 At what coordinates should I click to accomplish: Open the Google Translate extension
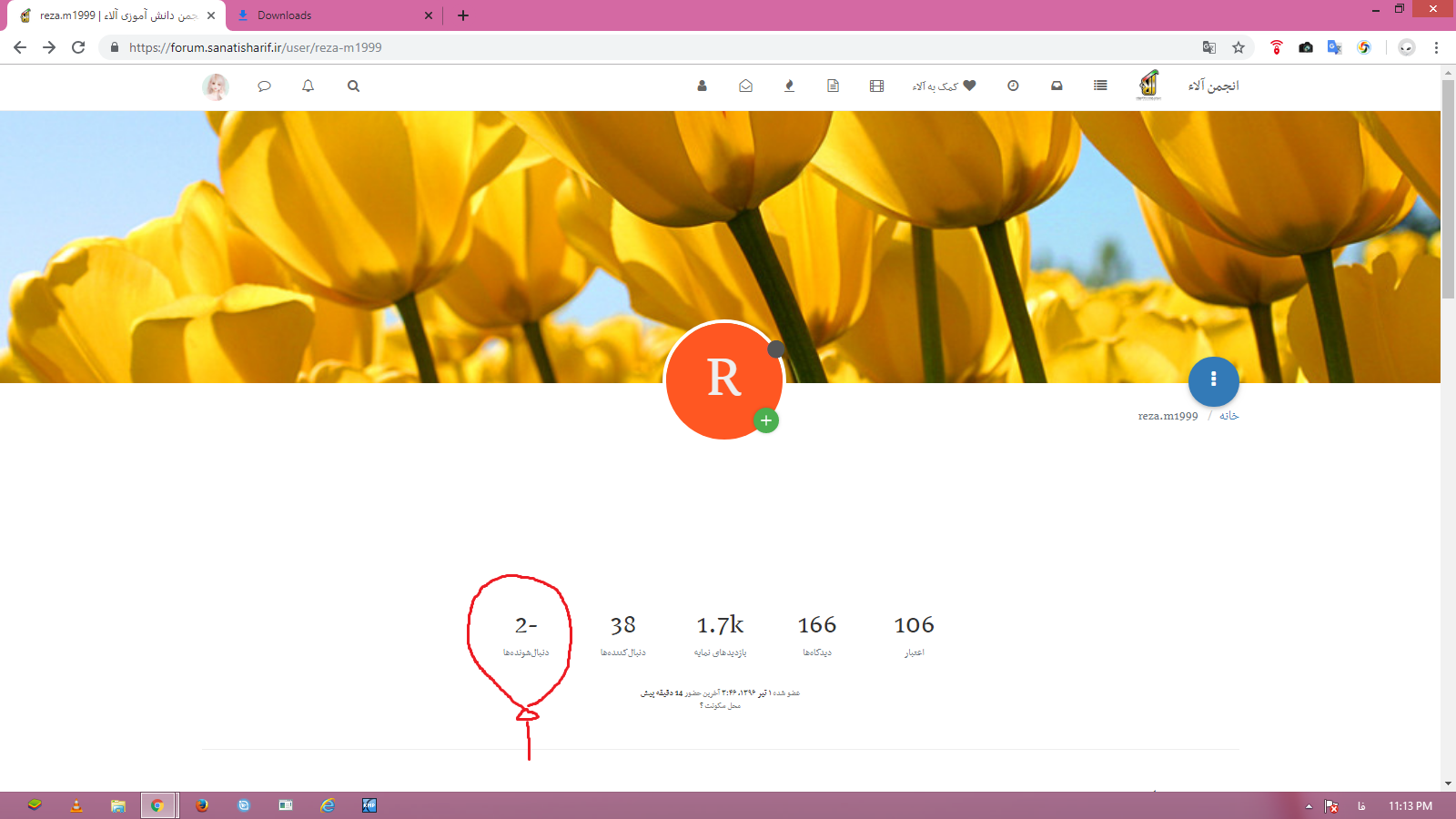pyautogui.click(x=1335, y=47)
